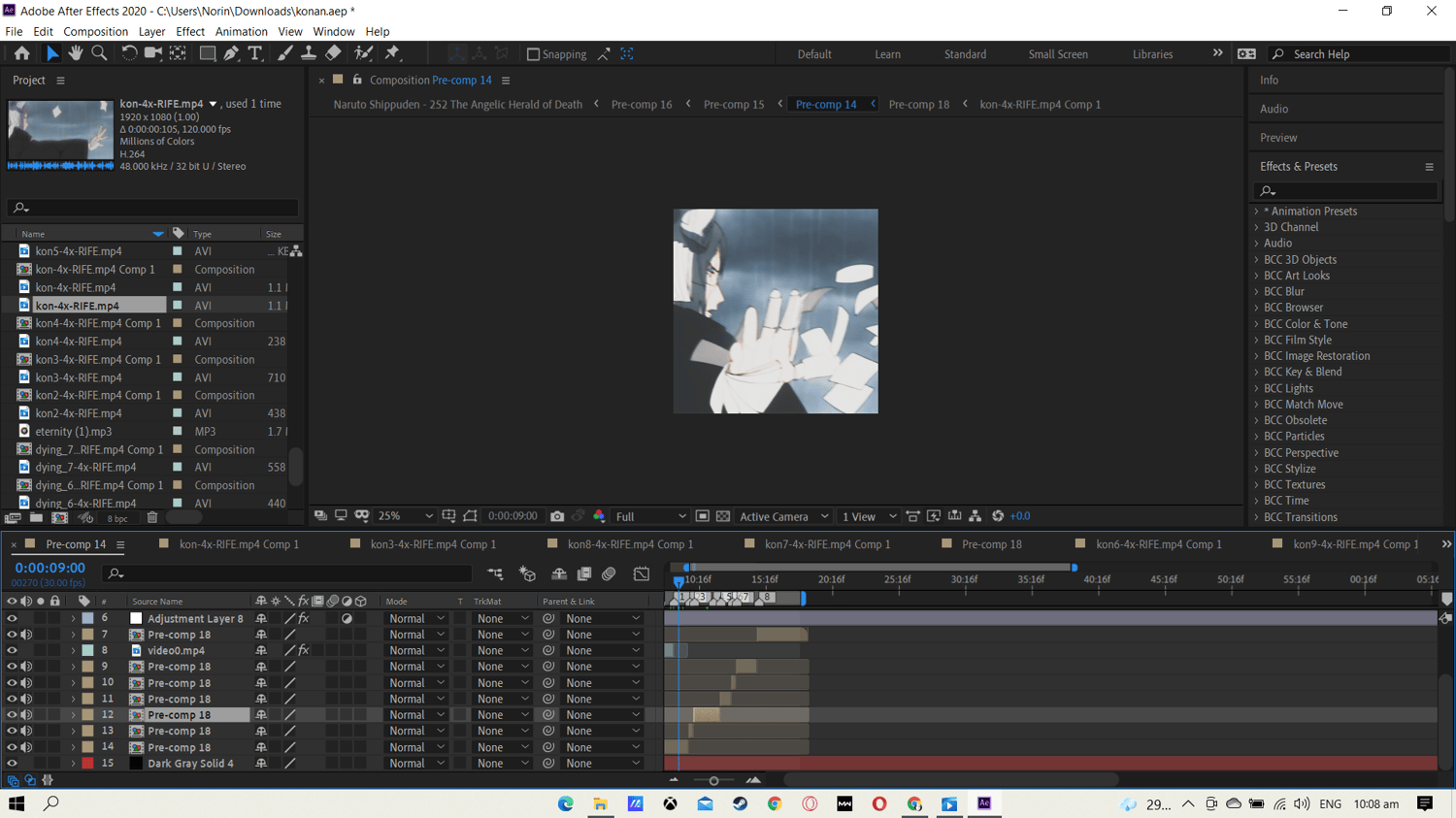The image size is (1456, 818).
Task: Select the Unified Camera tool
Action: tap(153, 53)
